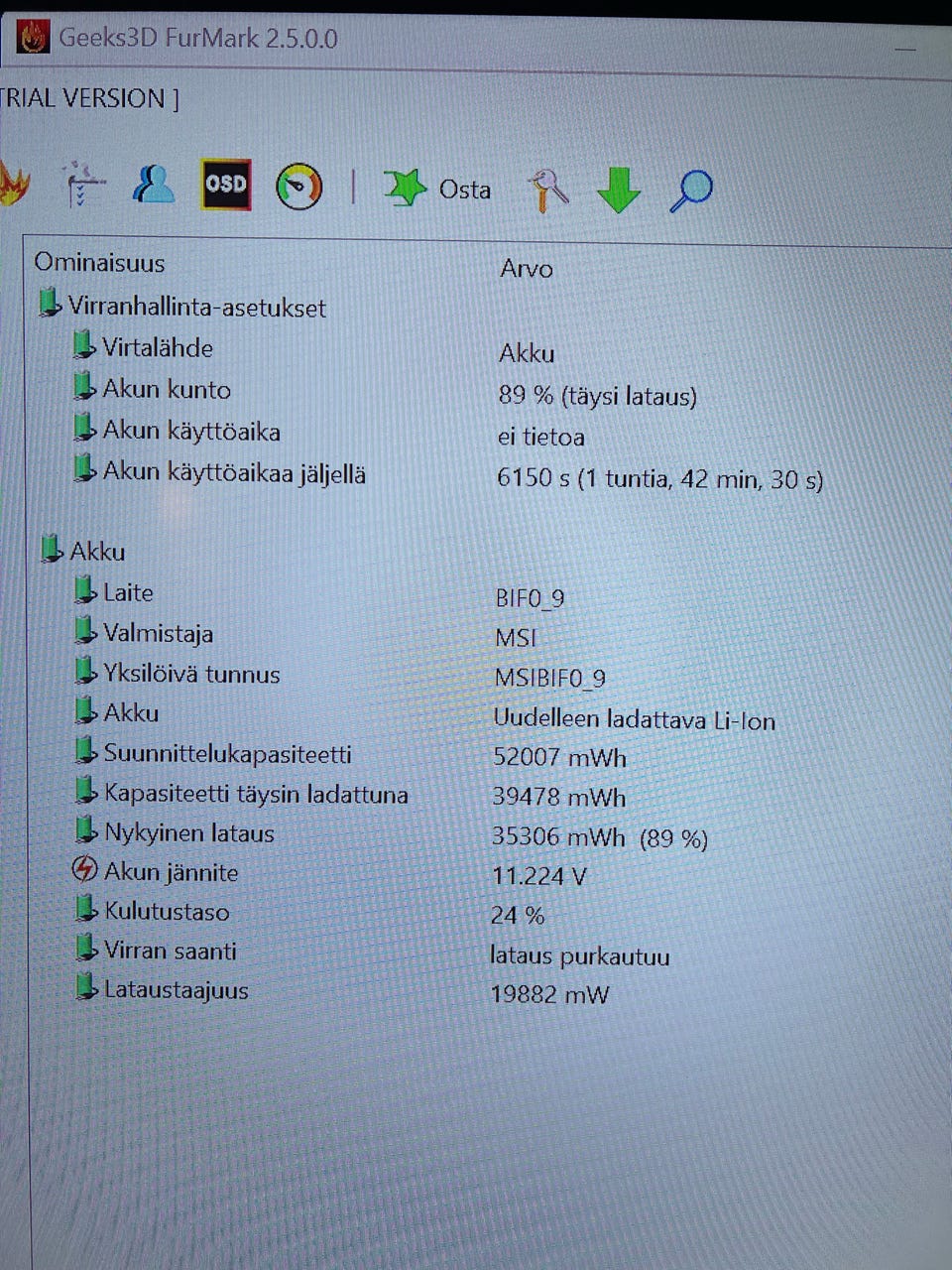
Task: Click the green star icon next to Osta
Action: tap(405, 187)
